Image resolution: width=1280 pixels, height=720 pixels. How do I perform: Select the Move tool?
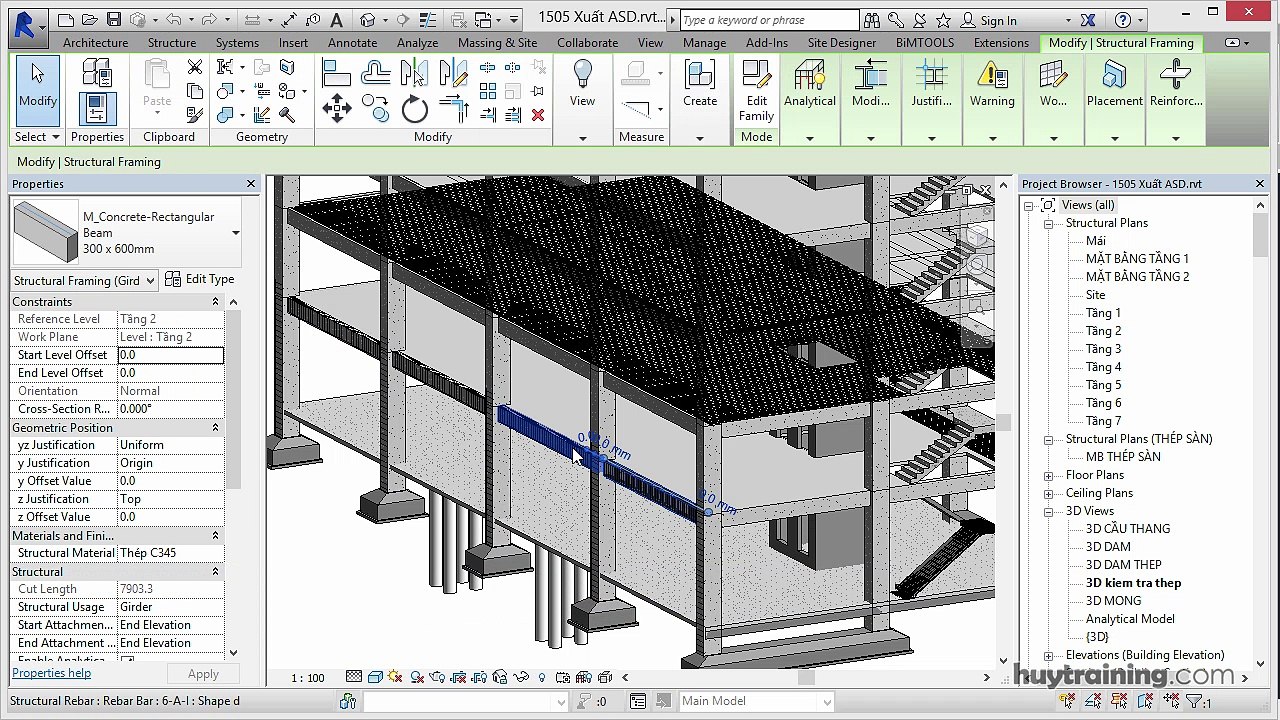(336, 109)
